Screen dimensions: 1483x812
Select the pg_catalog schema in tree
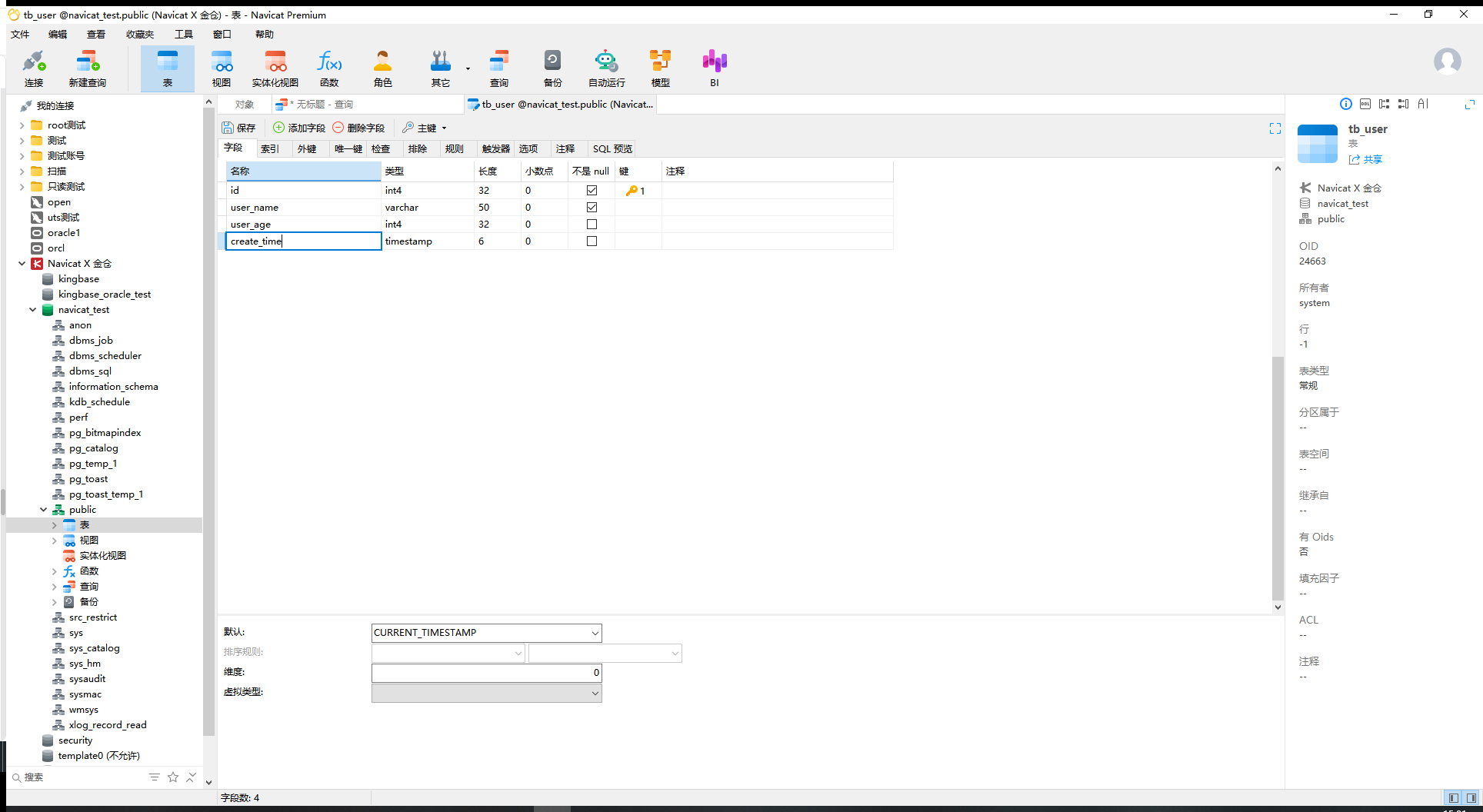[93, 448]
